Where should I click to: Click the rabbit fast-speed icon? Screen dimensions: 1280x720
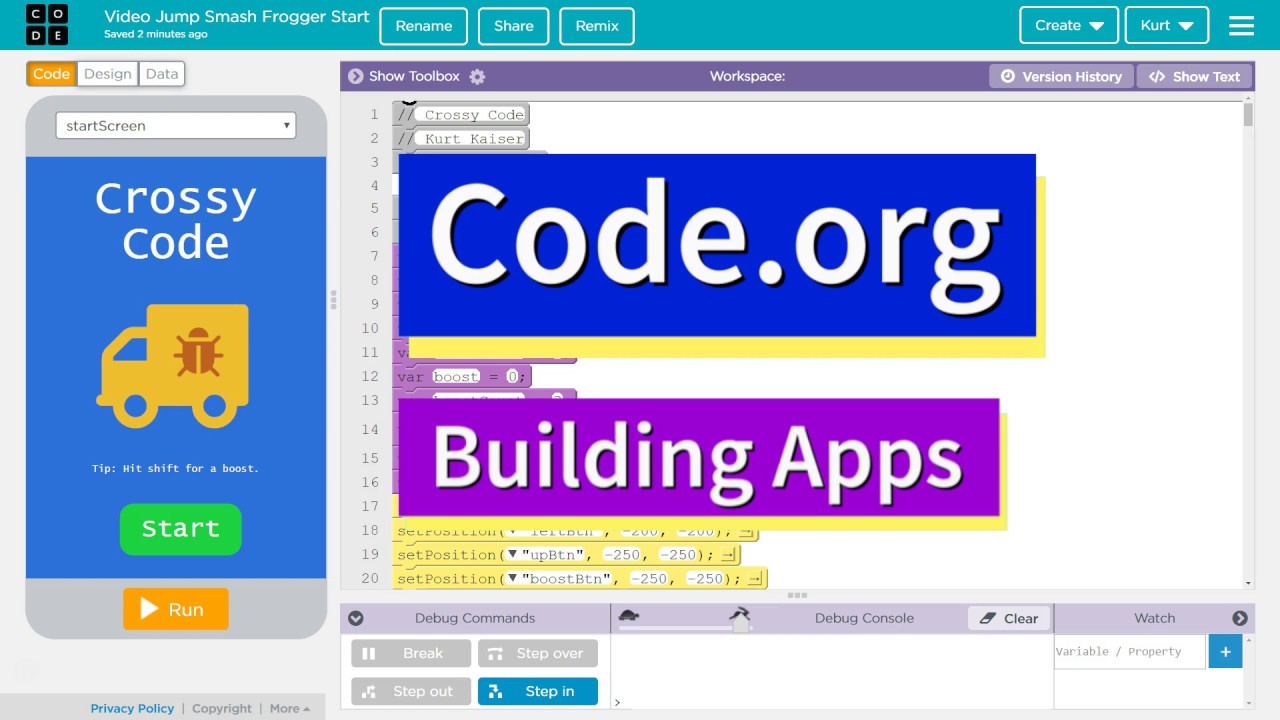click(740, 614)
